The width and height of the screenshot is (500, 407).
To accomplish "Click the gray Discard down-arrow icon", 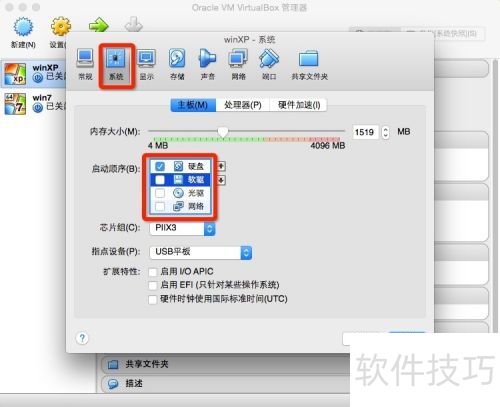I will coord(133,25).
